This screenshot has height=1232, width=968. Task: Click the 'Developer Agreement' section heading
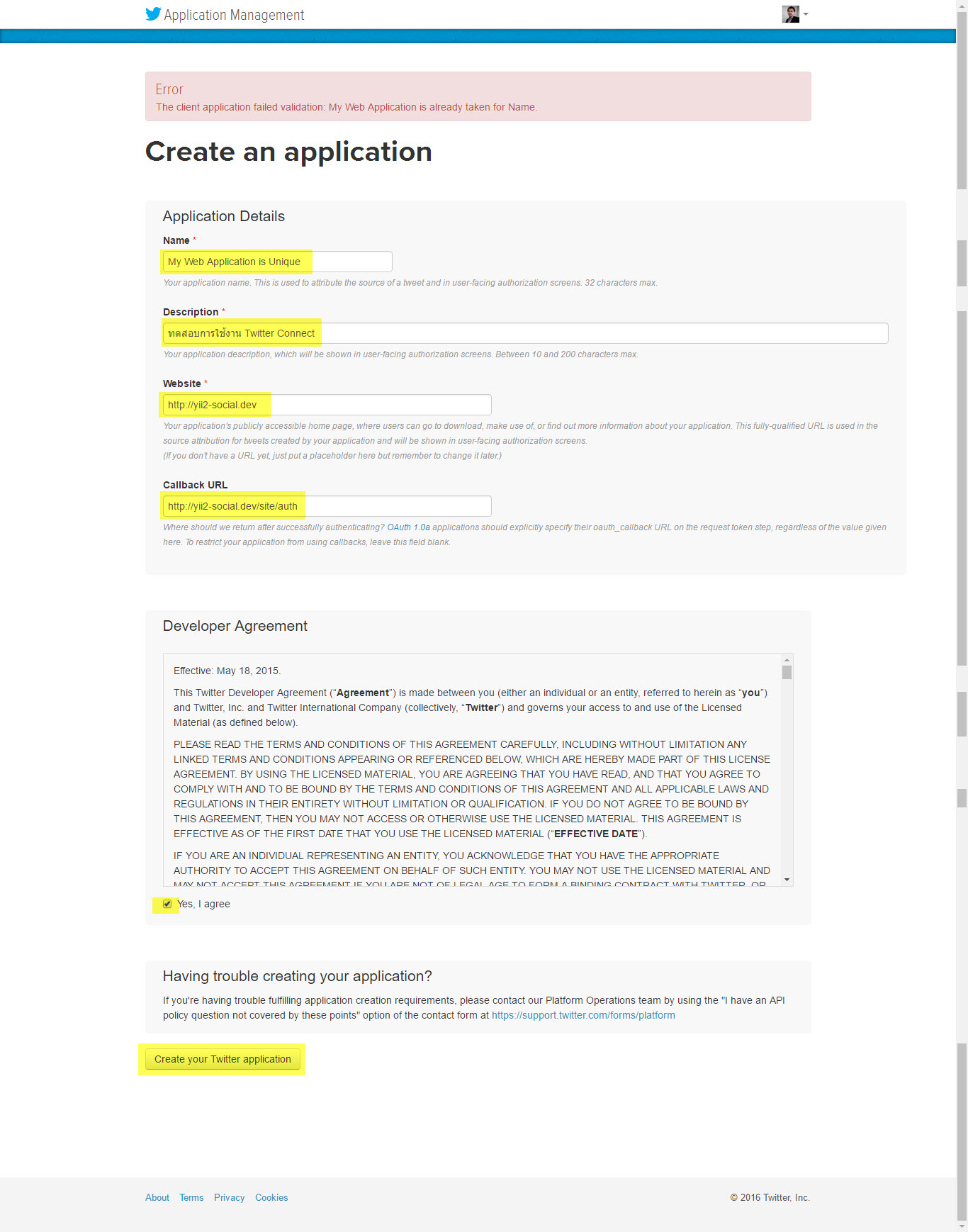click(235, 626)
